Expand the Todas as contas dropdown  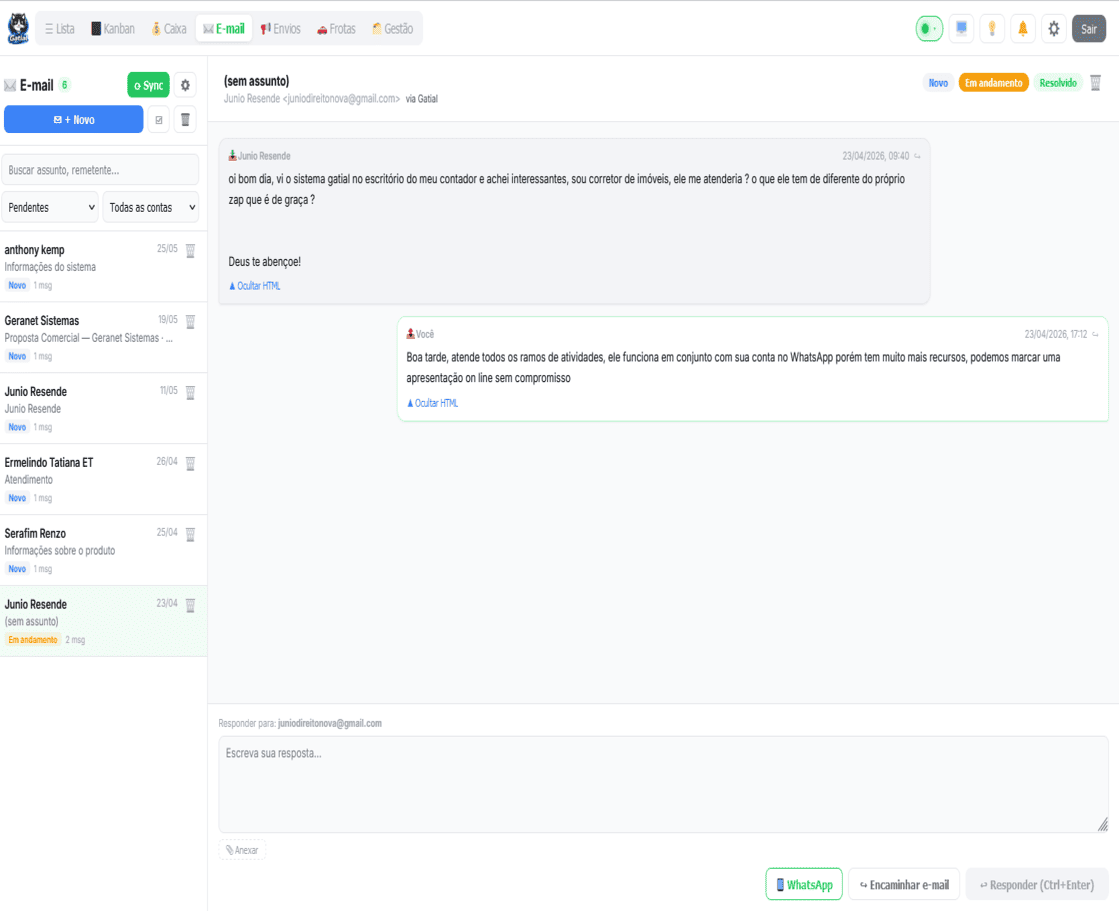coord(151,207)
